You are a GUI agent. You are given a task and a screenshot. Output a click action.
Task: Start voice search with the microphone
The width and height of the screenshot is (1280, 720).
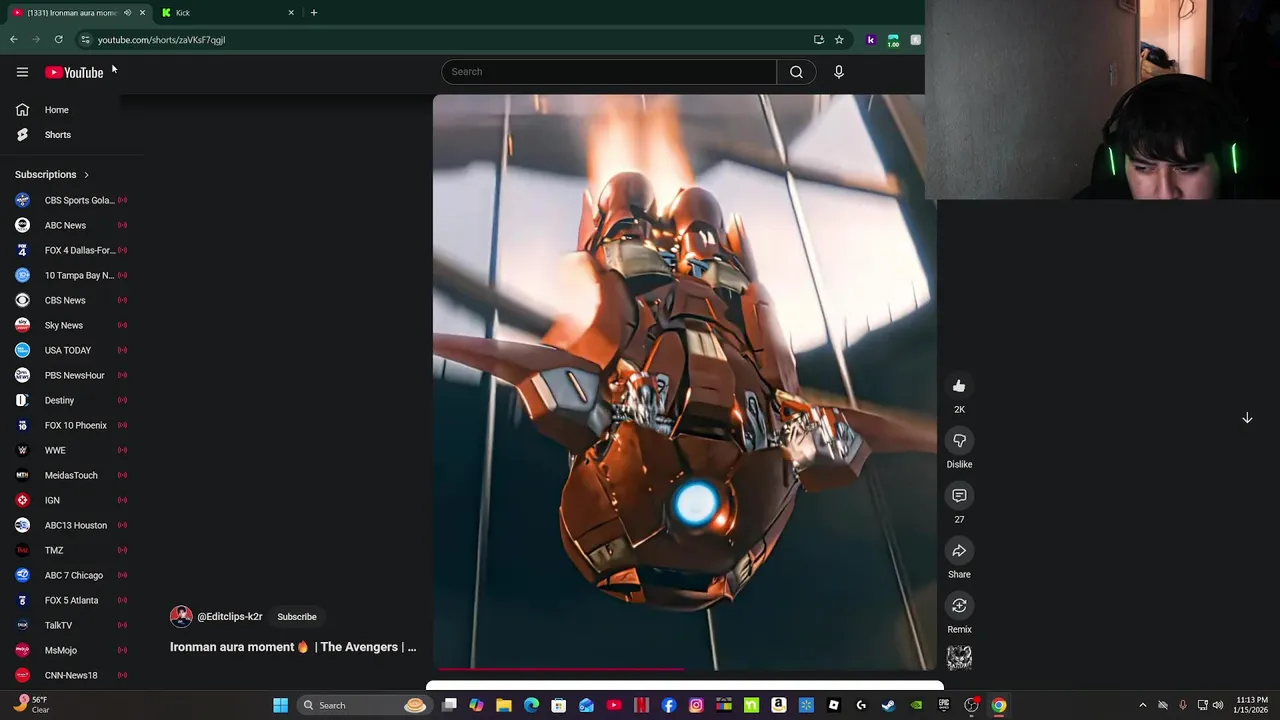pos(839,72)
